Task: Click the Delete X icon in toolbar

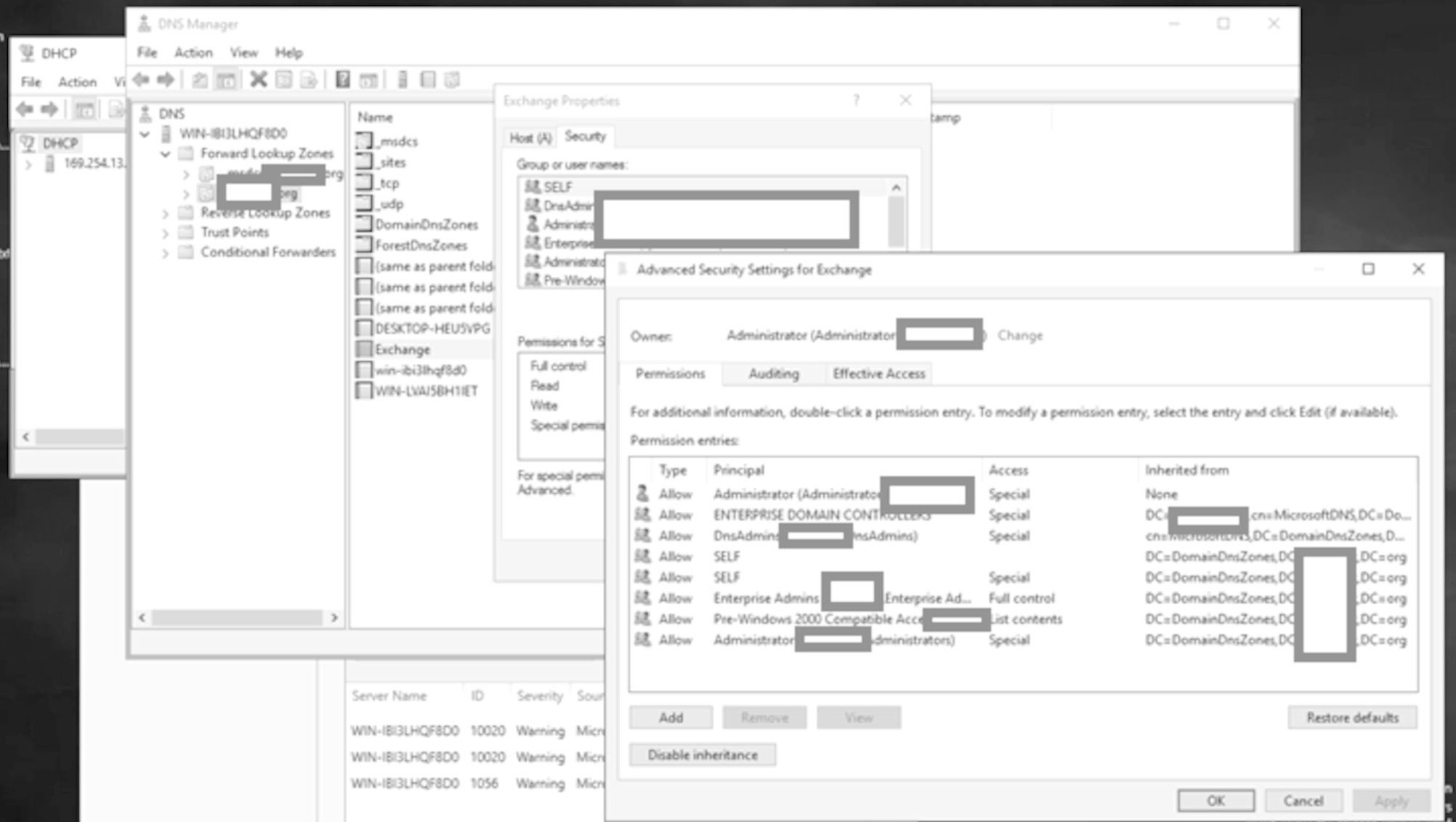Action: pyautogui.click(x=258, y=80)
